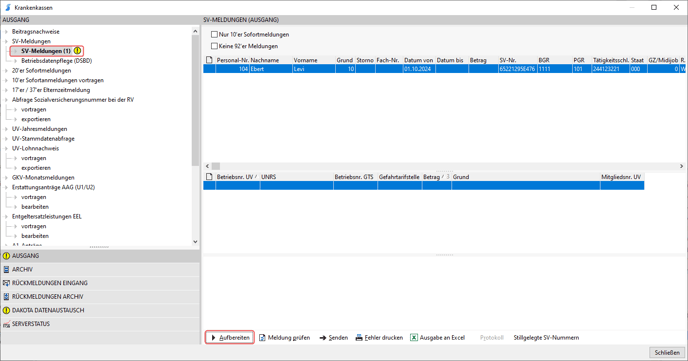Enable Nur 10'er Sofortmeldungen checkbox
The width and height of the screenshot is (688, 361).
(214, 34)
